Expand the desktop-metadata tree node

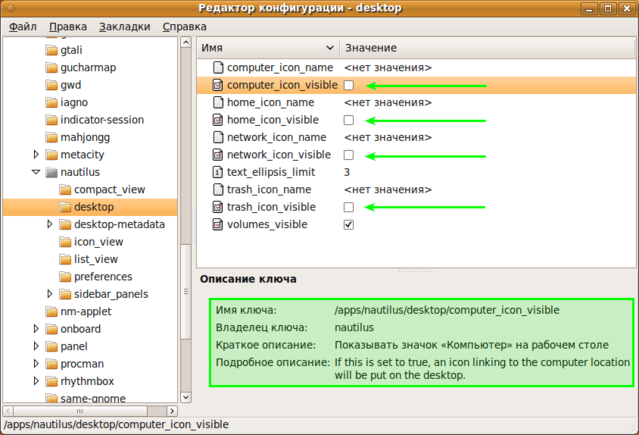[50, 224]
